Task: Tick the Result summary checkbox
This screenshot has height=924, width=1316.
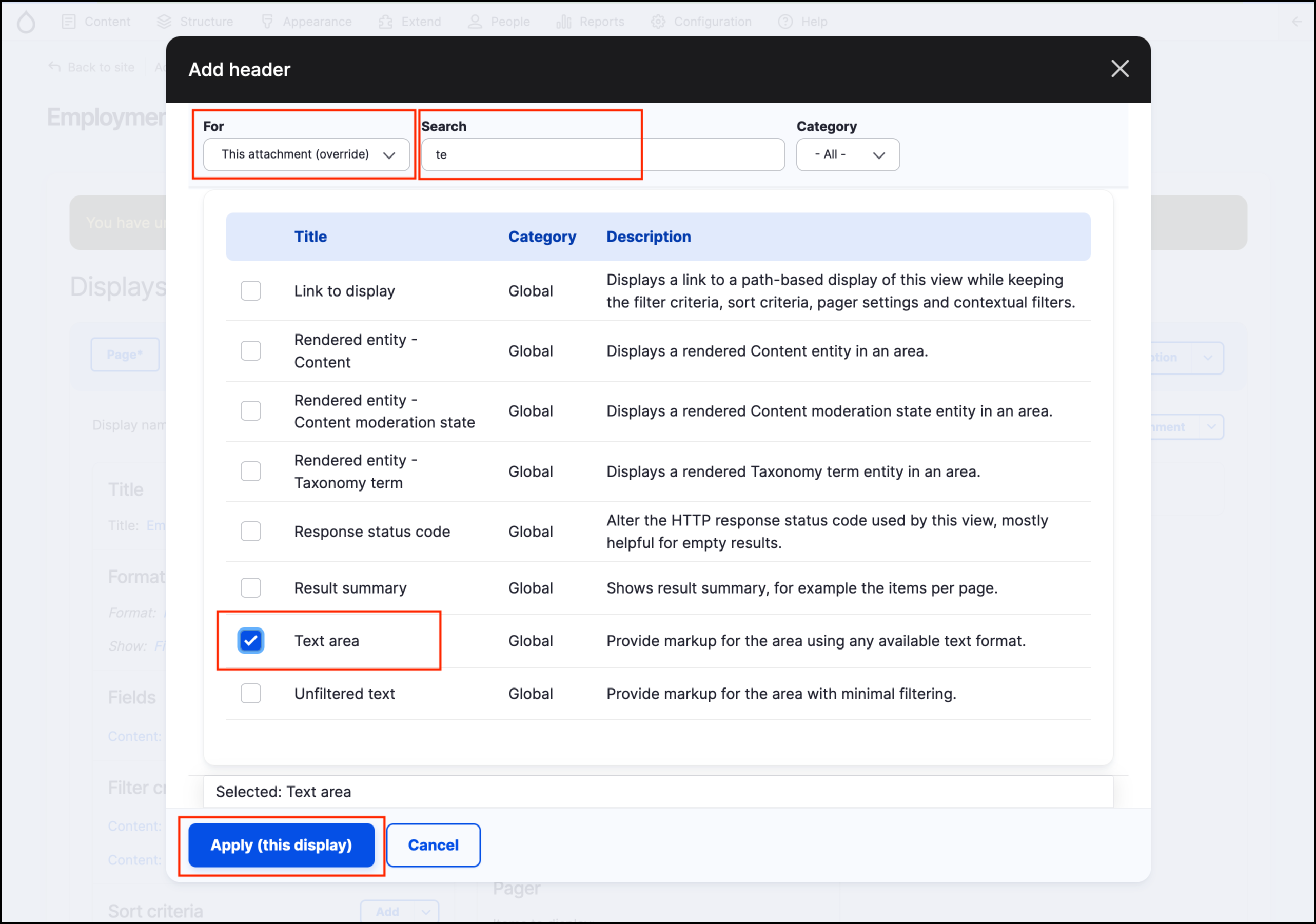Action: pyautogui.click(x=250, y=587)
